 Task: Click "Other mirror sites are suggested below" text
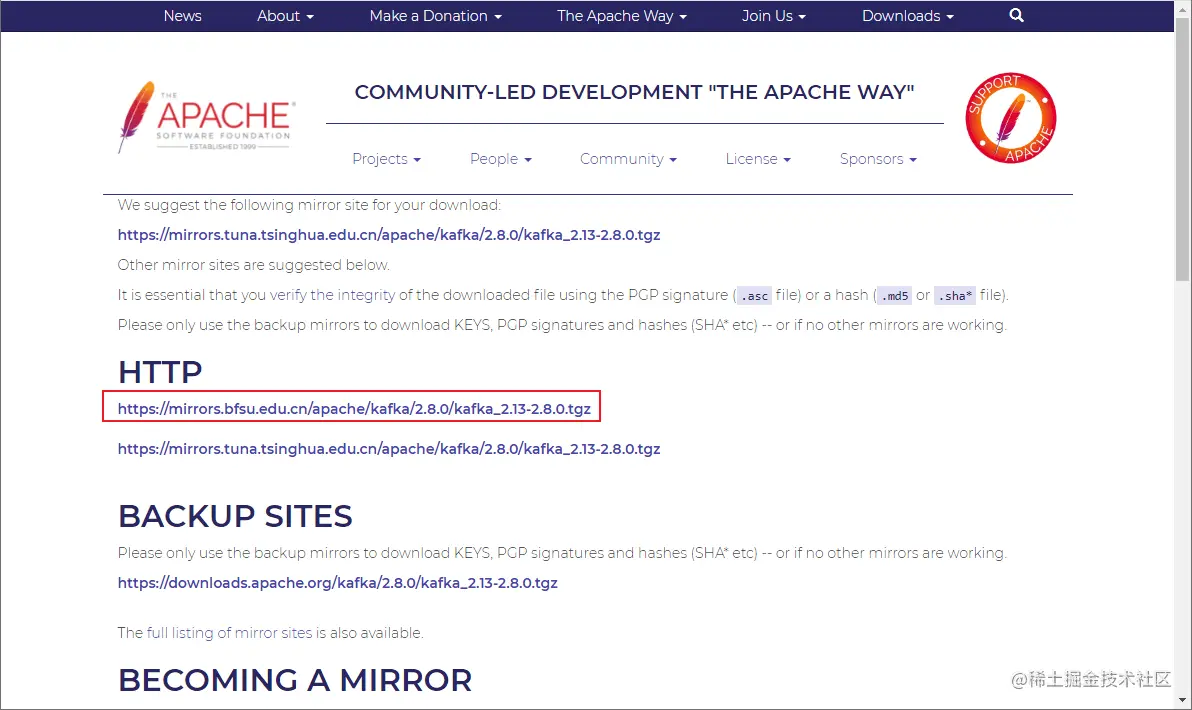click(x=253, y=265)
